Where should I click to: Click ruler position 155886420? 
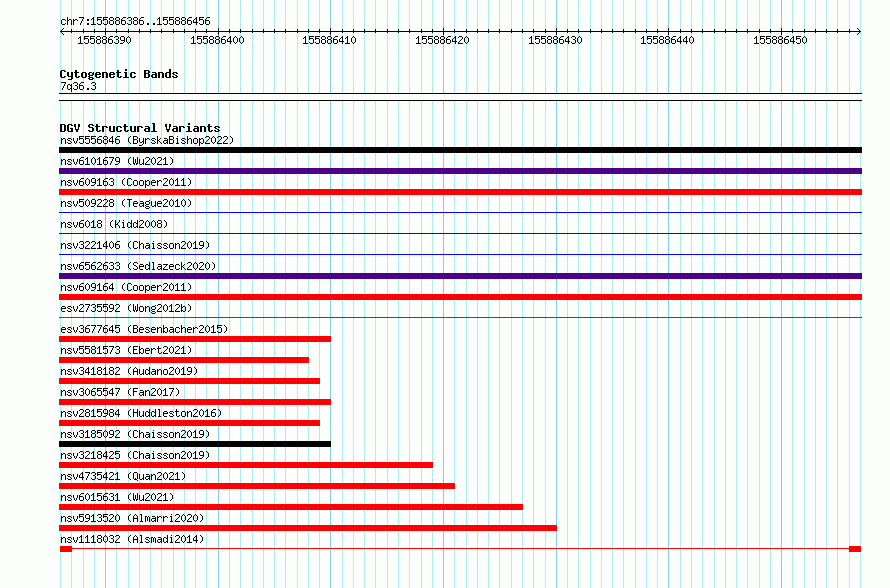(442, 40)
